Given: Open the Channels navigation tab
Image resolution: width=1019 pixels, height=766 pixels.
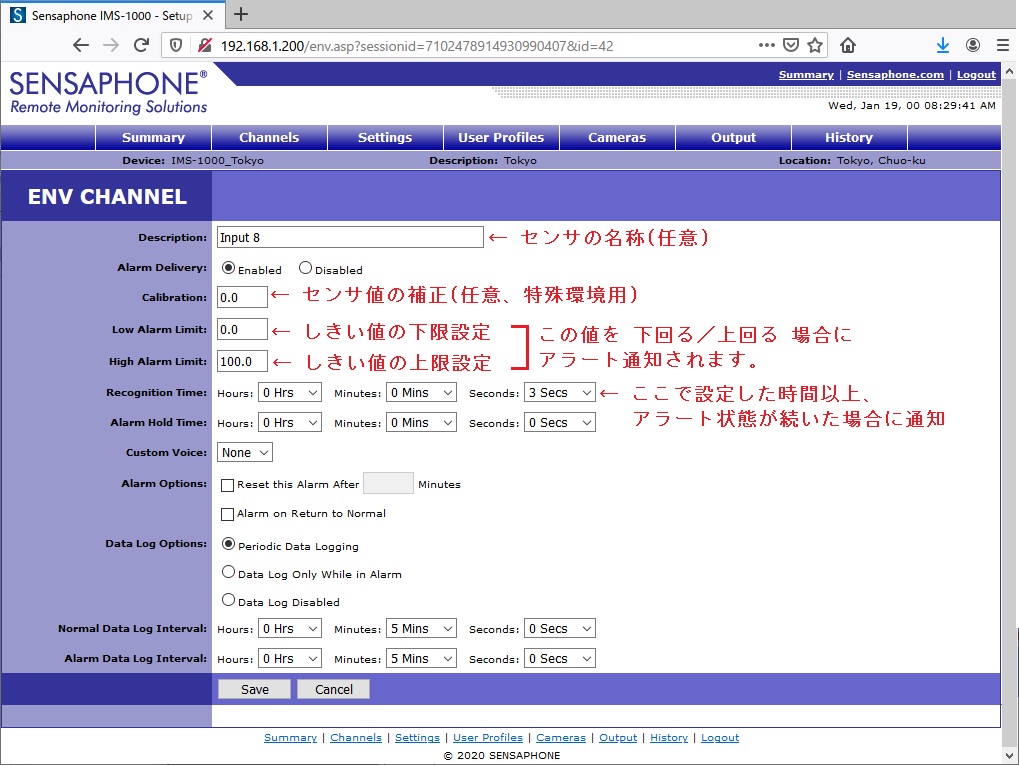Looking at the screenshot, I should click(x=269, y=137).
